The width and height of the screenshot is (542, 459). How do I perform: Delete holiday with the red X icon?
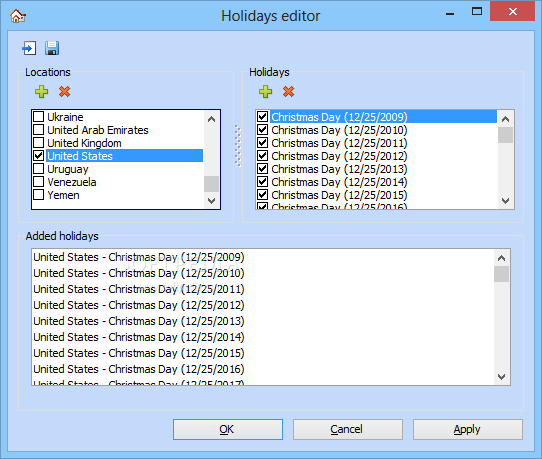[289, 92]
